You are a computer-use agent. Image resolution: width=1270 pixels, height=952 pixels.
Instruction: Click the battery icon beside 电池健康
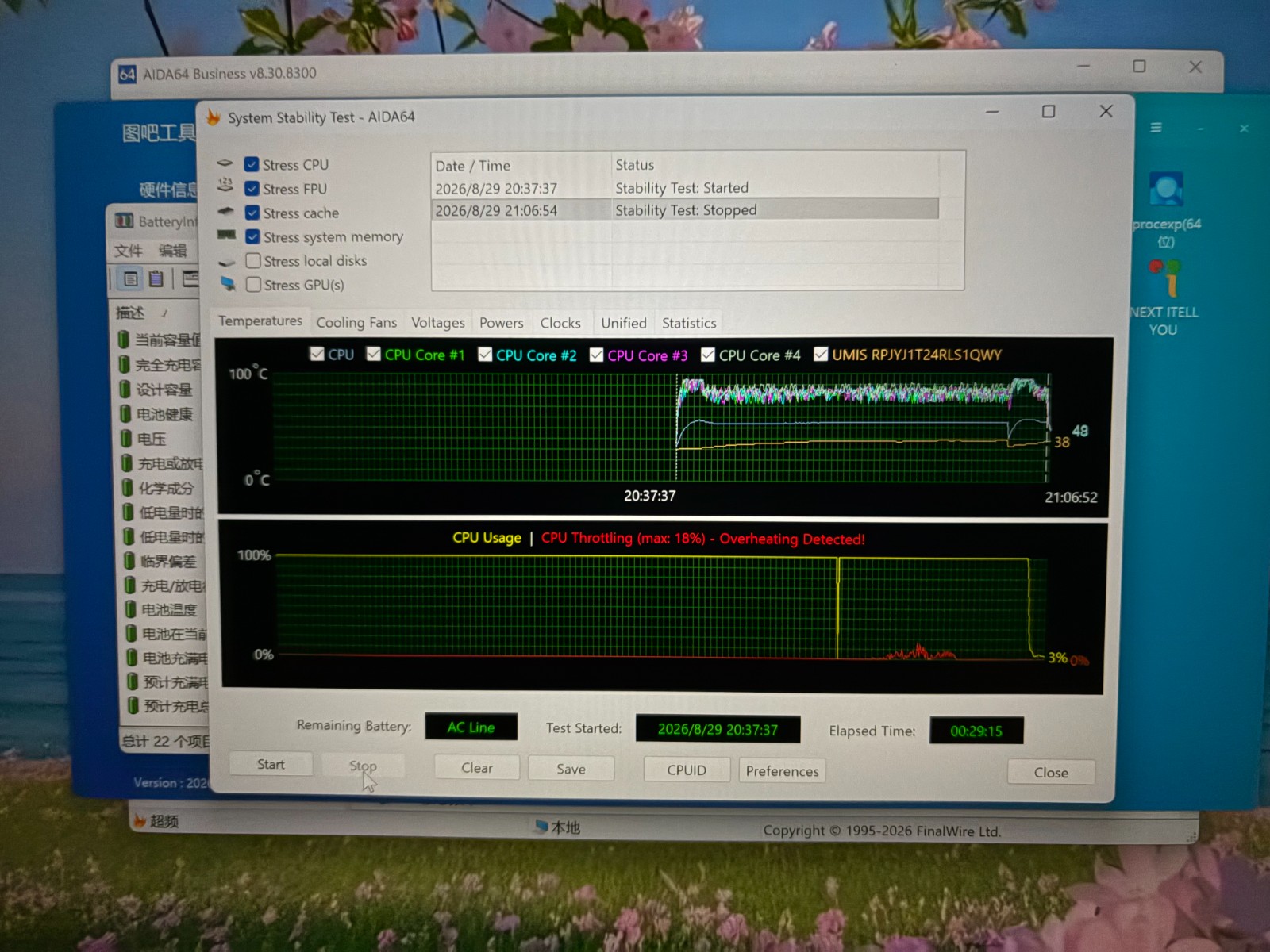tap(125, 414)
